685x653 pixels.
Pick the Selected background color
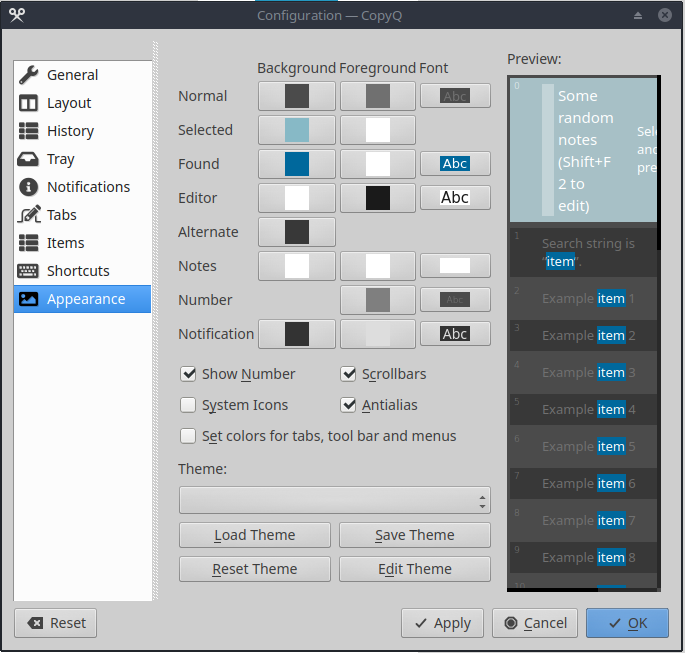[x=297, y=130]
